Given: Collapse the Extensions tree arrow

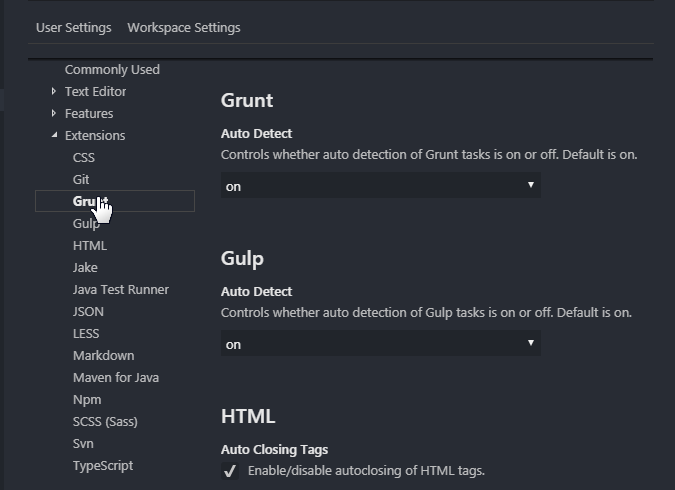Looking at the screenshot, I should click(x=54, y=135).
